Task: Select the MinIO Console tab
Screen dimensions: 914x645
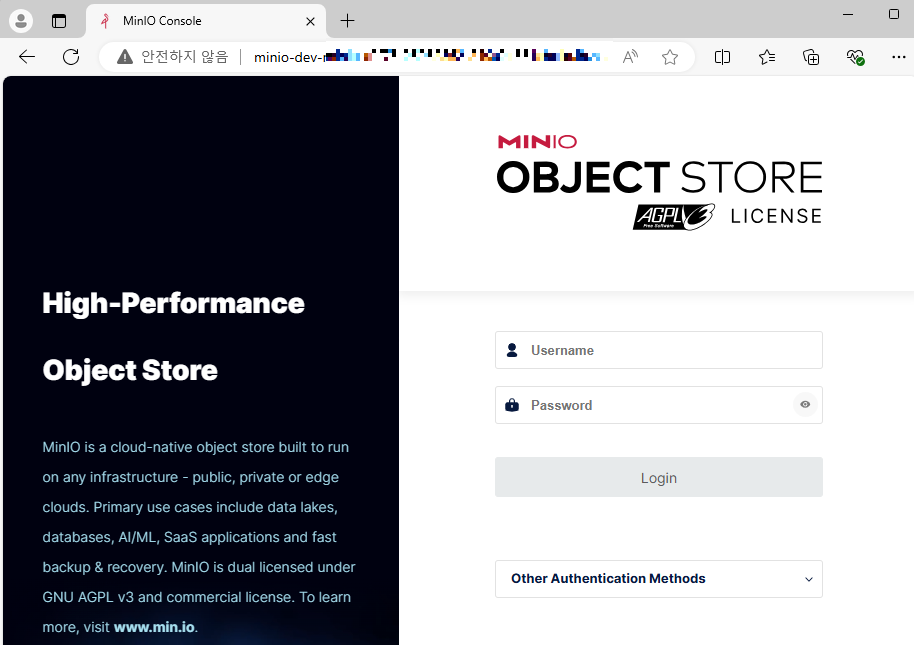Action: tap(206, 21)
